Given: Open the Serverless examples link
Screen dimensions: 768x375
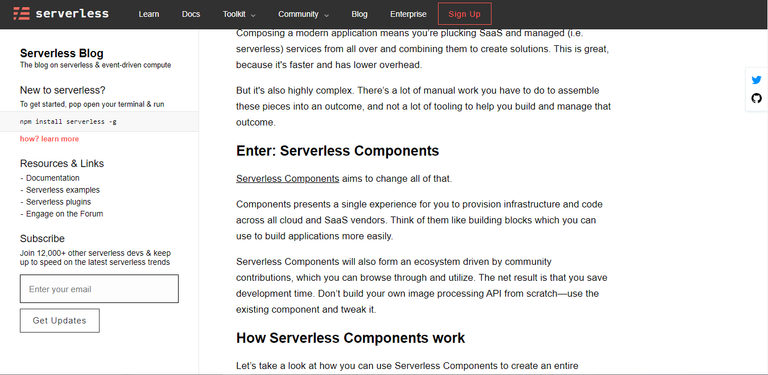Looking at the screenshot, I should click(63, 190).
